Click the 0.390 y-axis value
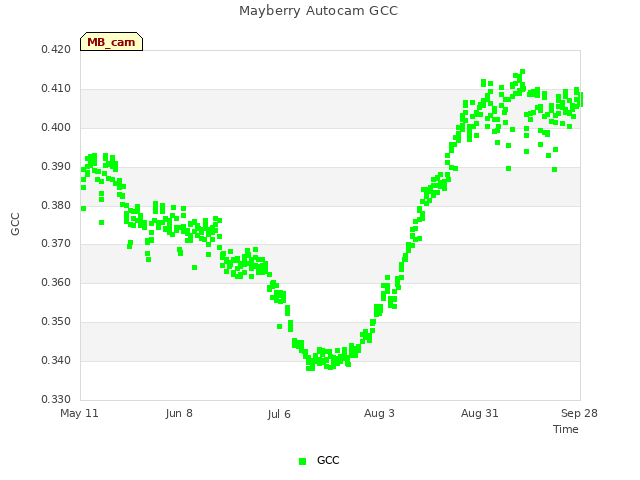The width and height of the screenshot is (640, 480). (56, 167)
